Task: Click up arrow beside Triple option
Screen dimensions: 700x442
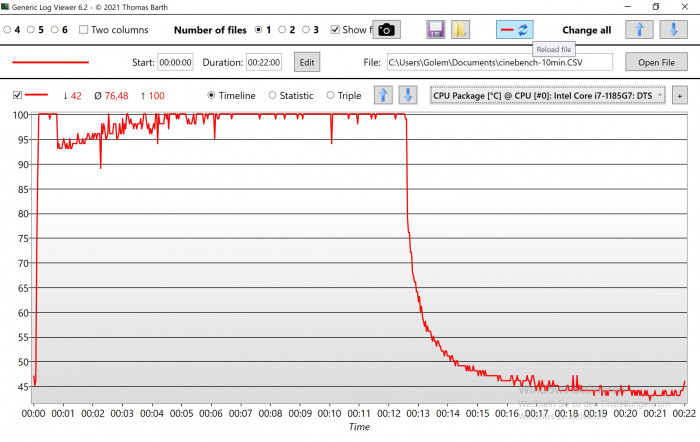Action: coord(382,96)
